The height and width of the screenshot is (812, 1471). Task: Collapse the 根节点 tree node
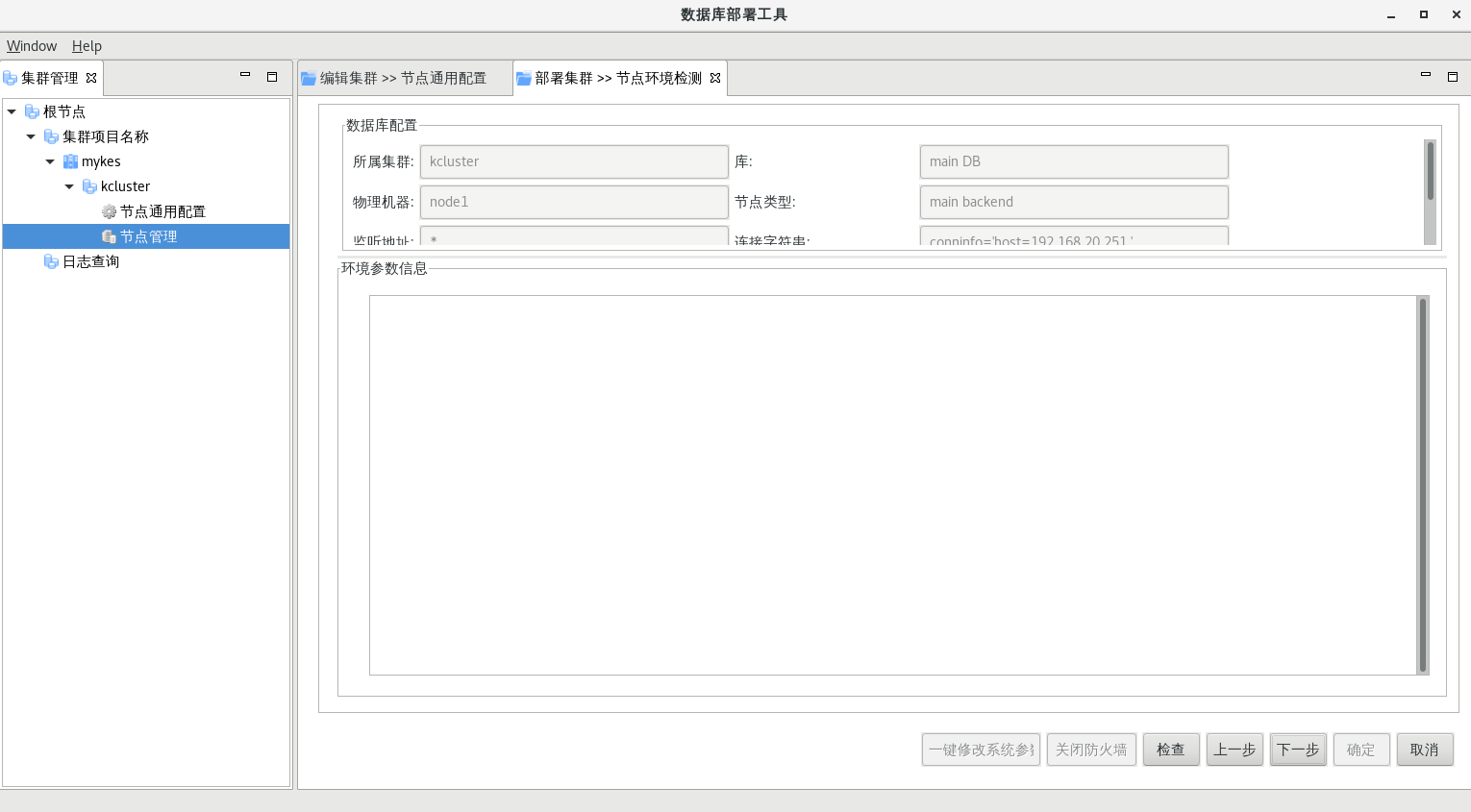(12, 111)
